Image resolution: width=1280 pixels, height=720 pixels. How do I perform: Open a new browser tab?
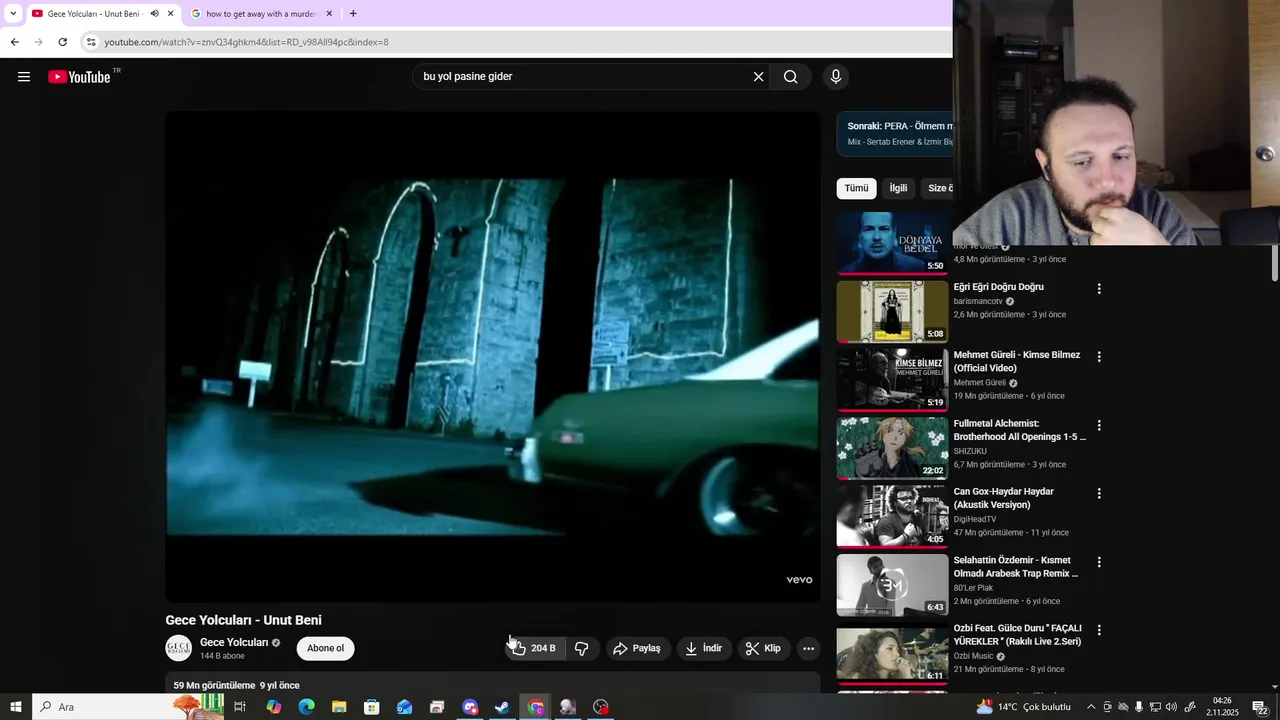[x=353, y=14]
